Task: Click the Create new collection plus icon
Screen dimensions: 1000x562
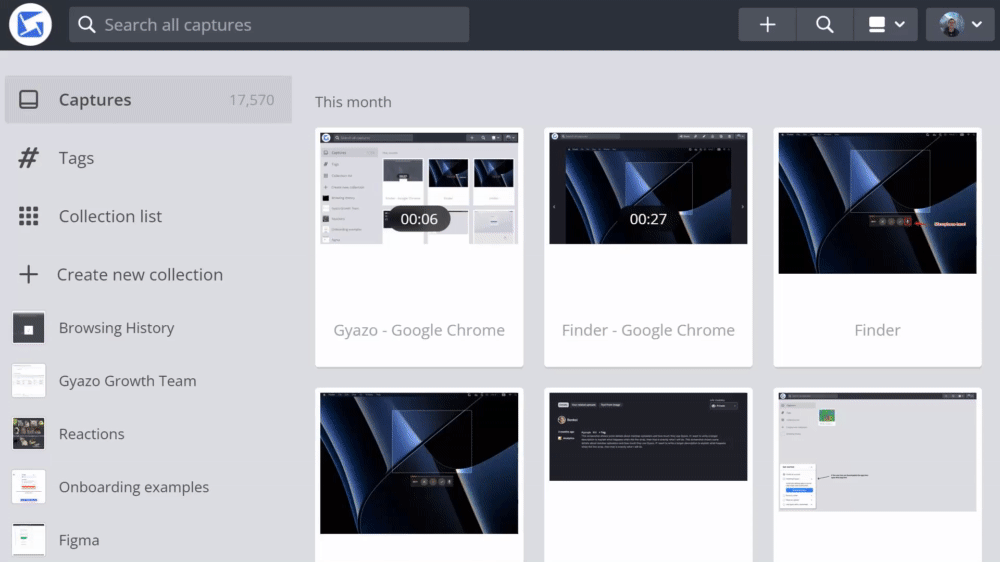Action: pos(29,274)
